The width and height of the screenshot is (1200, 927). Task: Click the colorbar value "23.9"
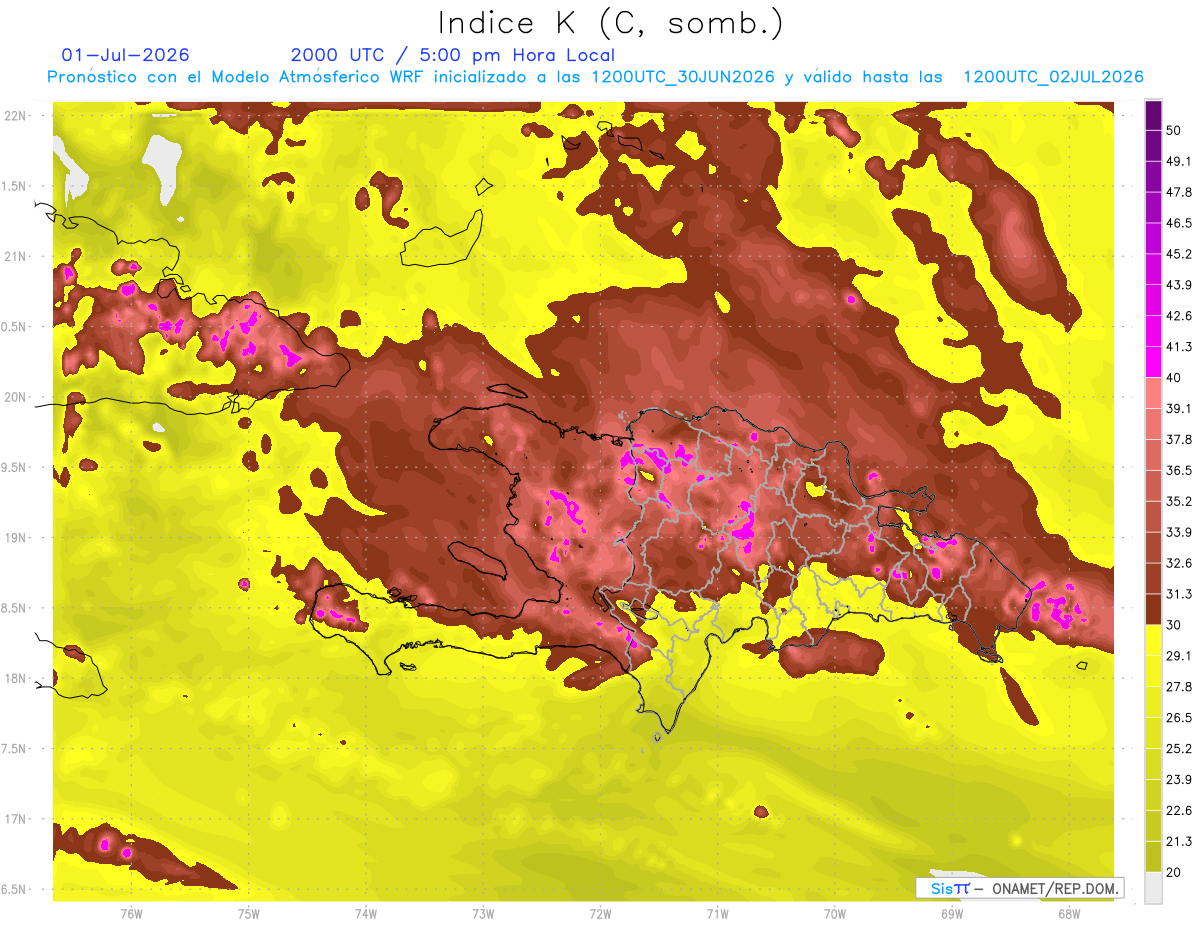pos(1179,779)
